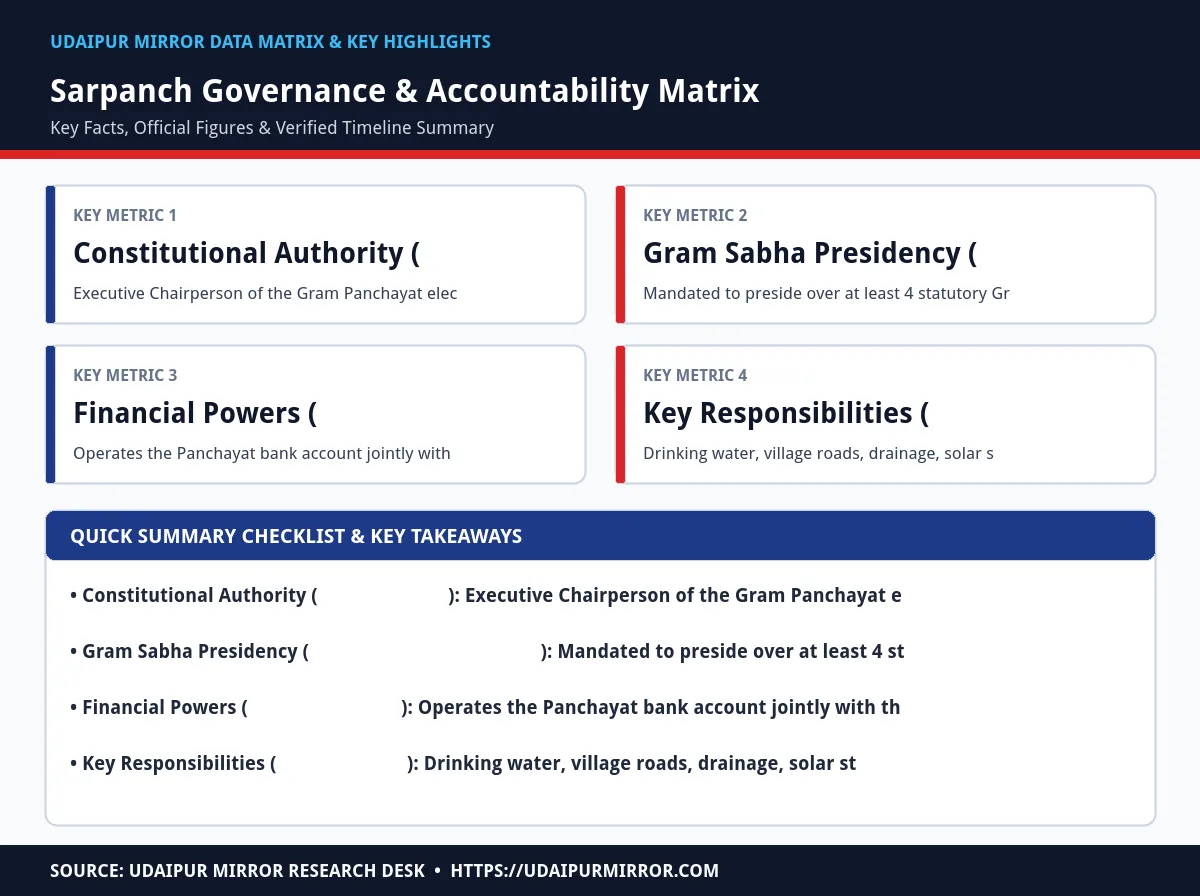Open the "Gram Sabha Presidency" card heading
The image size is (1200, 896).
[x=810, y=253]
